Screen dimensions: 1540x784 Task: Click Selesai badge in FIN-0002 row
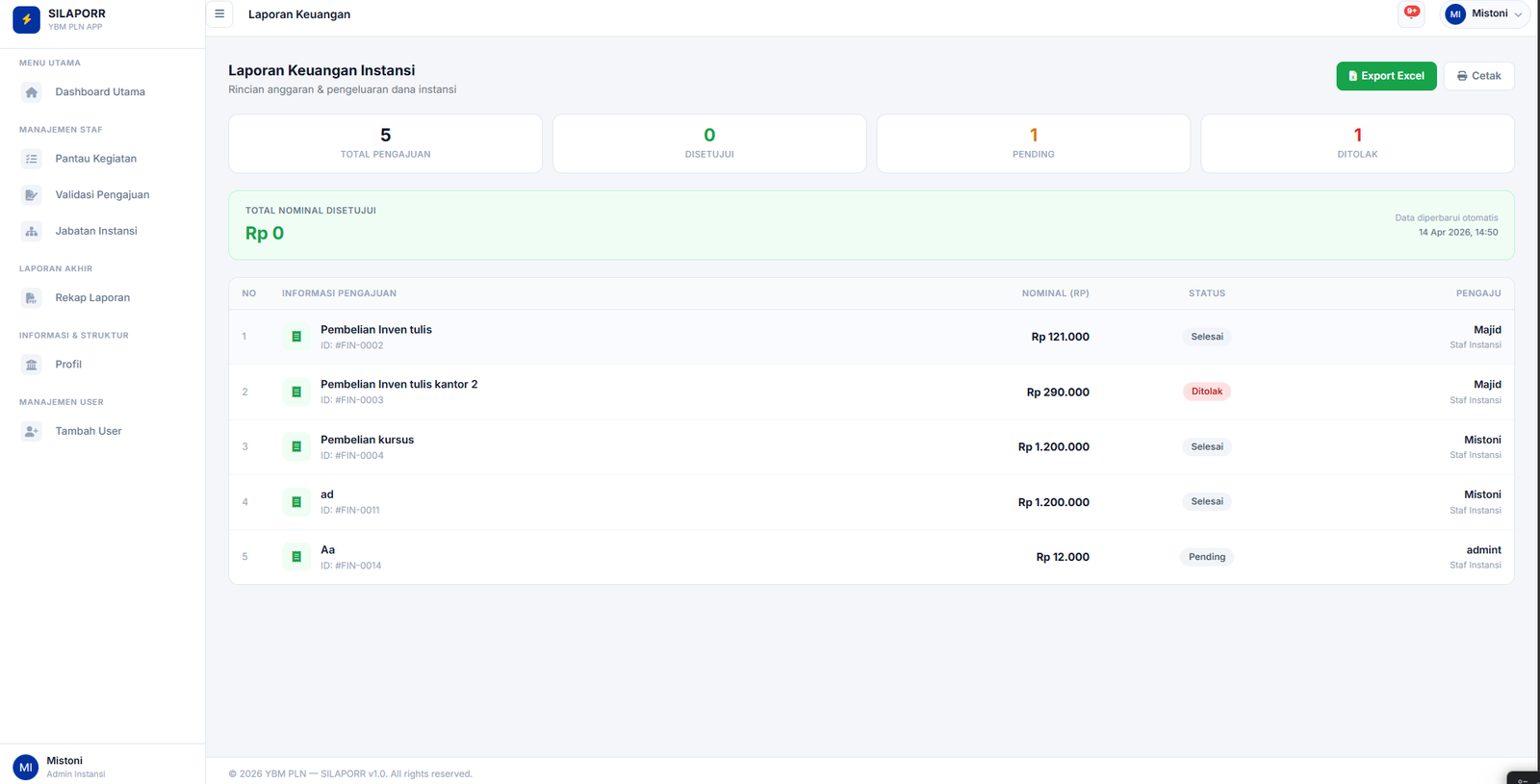(1207, 337)
